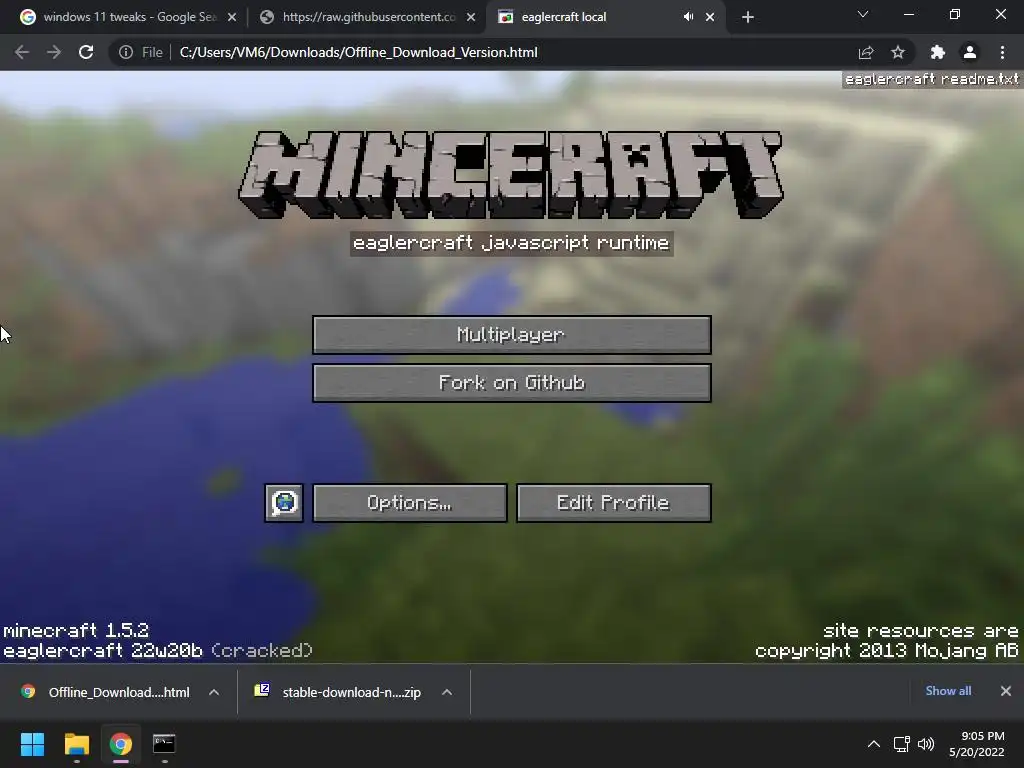Open a new browser tab
The image size is (1024, 768).
(x=748, y=17)
